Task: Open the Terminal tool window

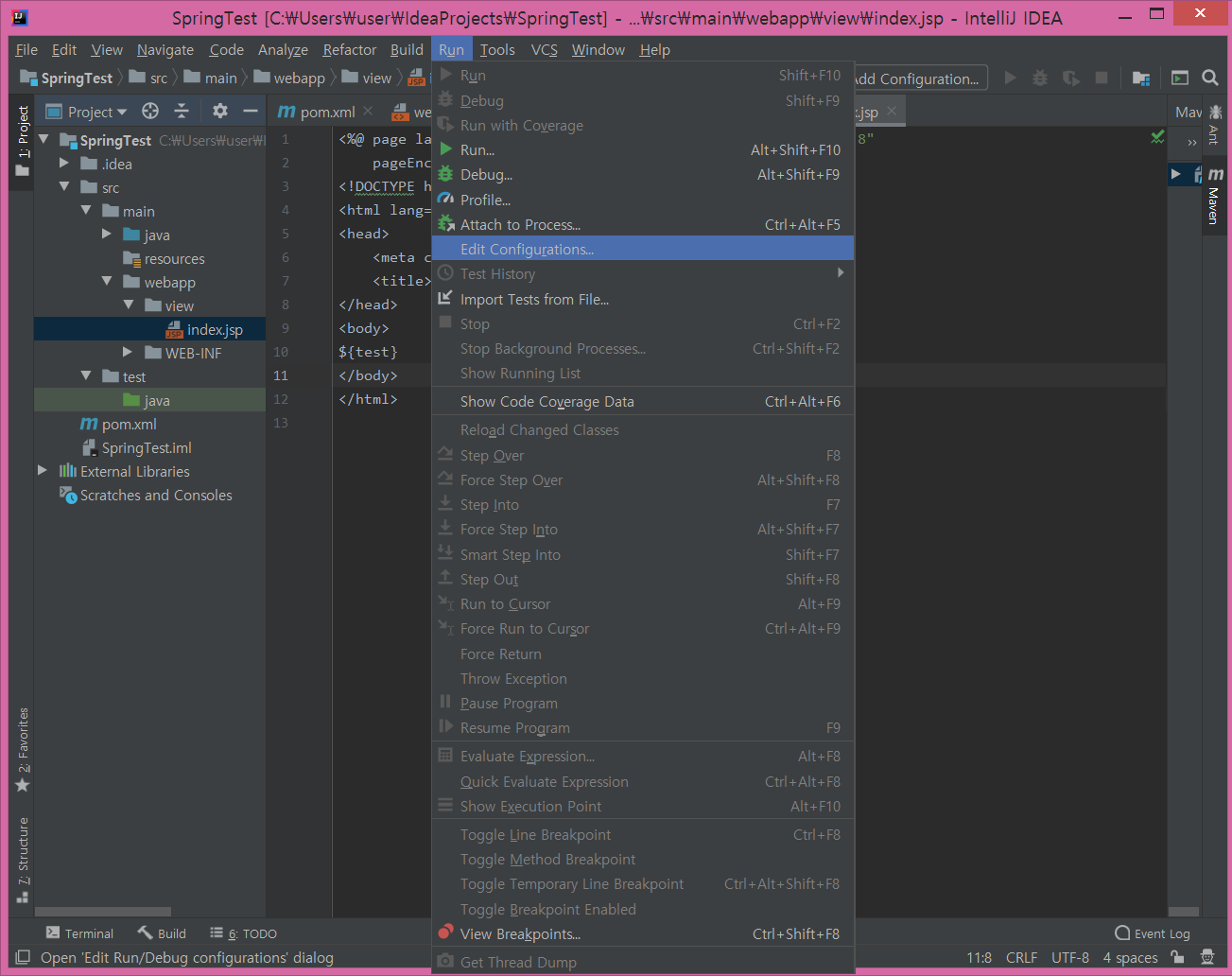Action: pos(79,933)
